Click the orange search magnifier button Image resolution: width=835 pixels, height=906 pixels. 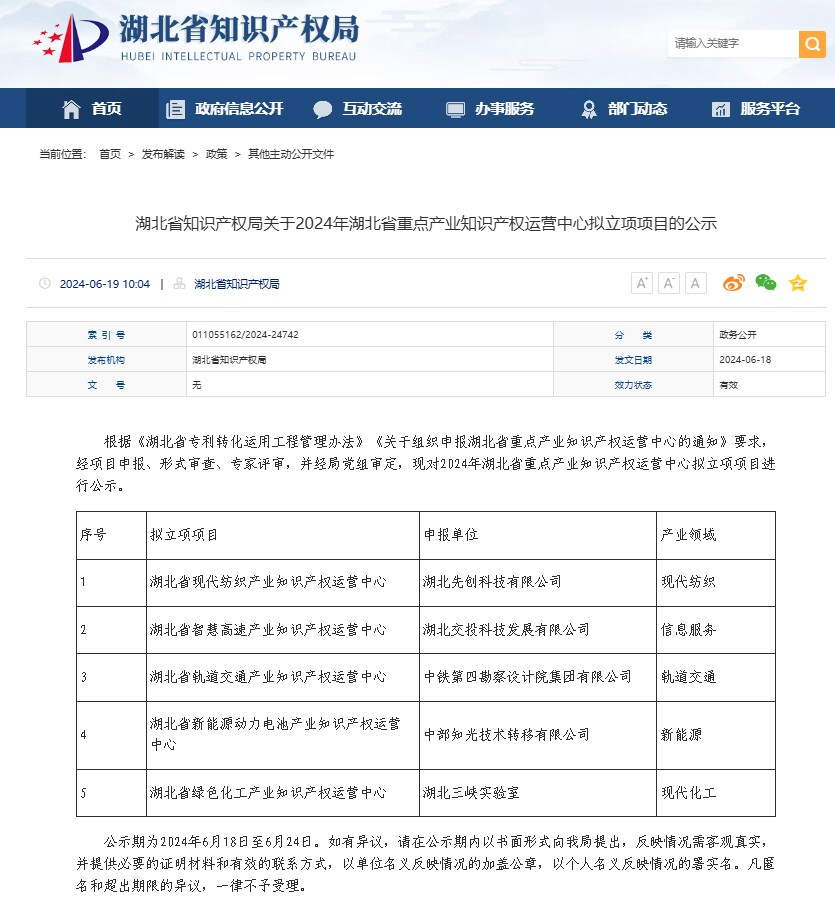[x=811, y=44]
